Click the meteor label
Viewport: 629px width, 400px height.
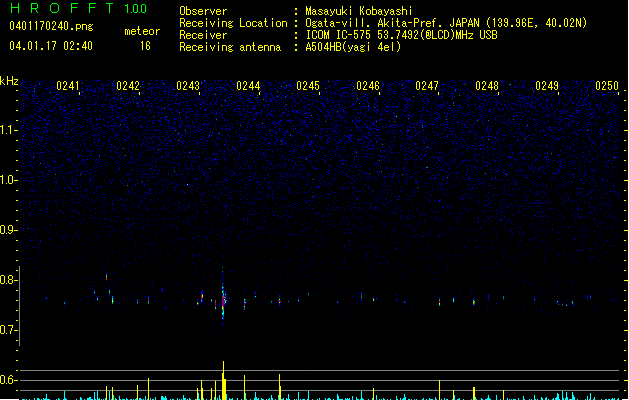(142, 31)
